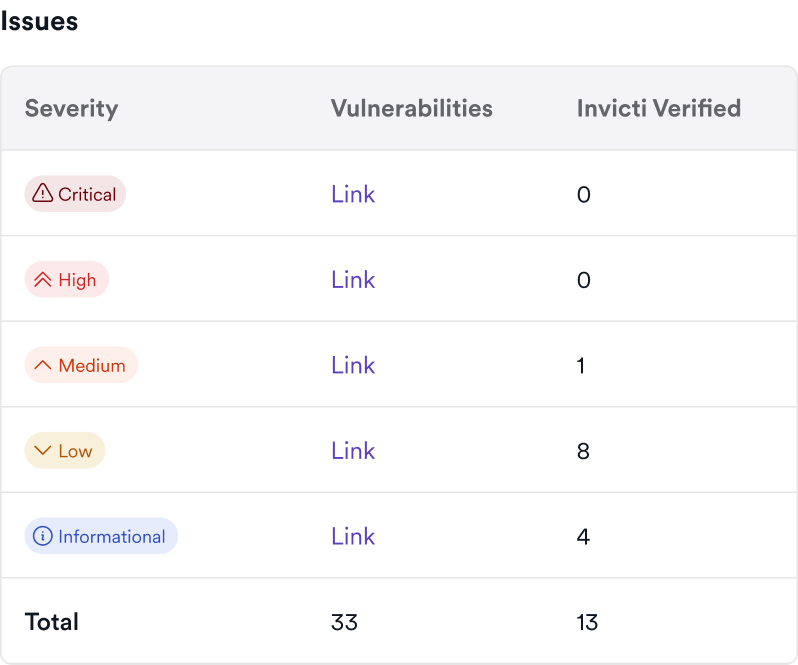The height and width of the screenshot is (665, 798).
Task: Select the Critical severity badge label
Action: pyautogui.click(x=87, y=194)
